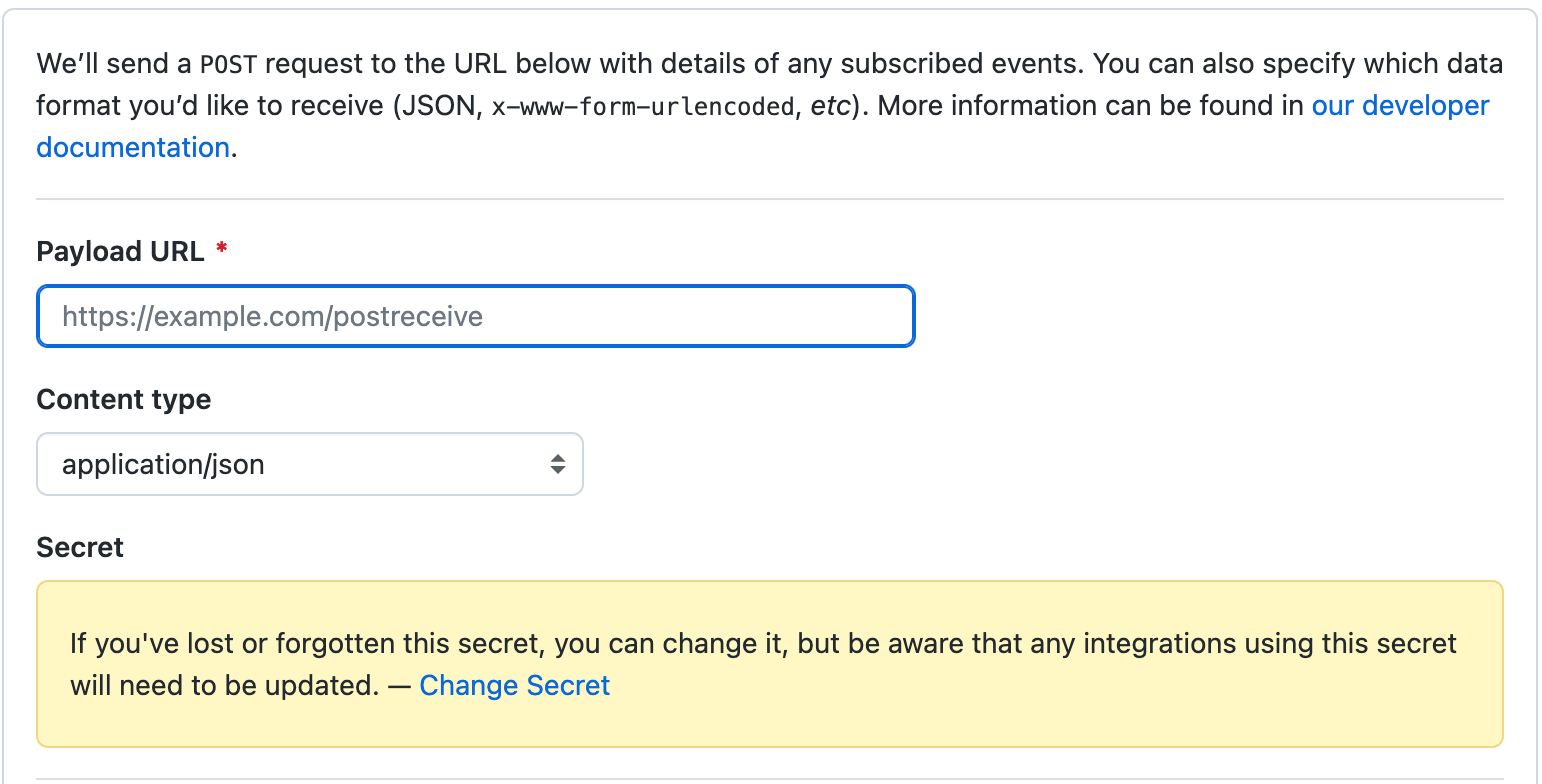Click the x-www-form-urlencoded code text
The image size is (1542, 784).
click(642, 107)
